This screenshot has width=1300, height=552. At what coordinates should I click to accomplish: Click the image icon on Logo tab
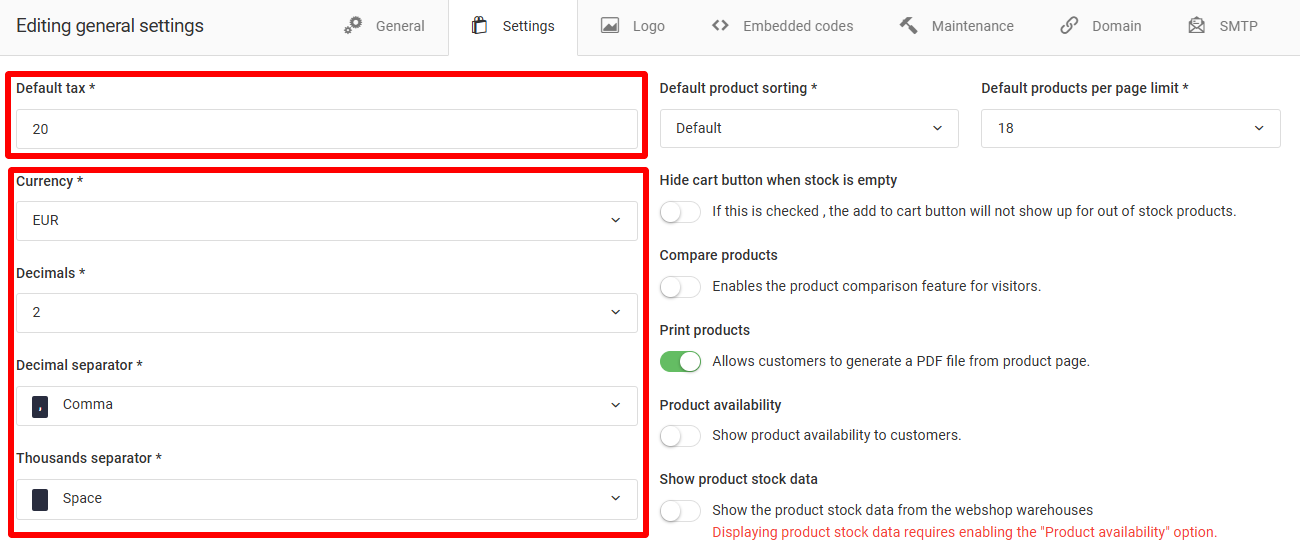(x=610, y=26)
